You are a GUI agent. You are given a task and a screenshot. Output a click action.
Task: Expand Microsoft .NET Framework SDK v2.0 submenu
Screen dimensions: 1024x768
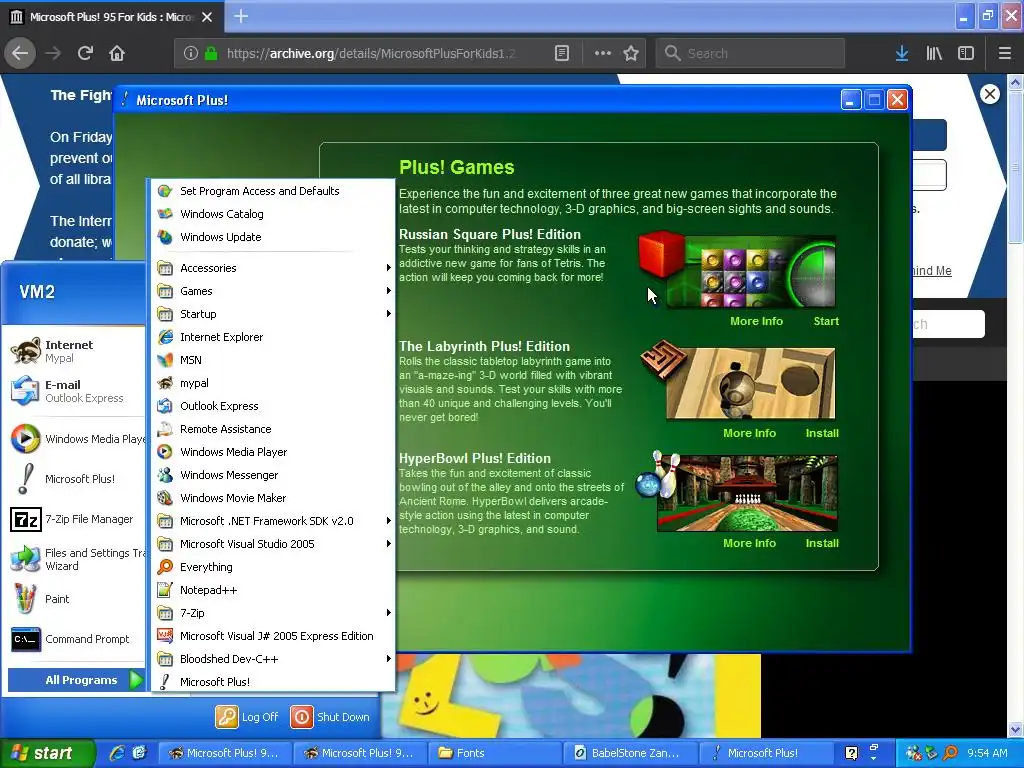point(273,520)
